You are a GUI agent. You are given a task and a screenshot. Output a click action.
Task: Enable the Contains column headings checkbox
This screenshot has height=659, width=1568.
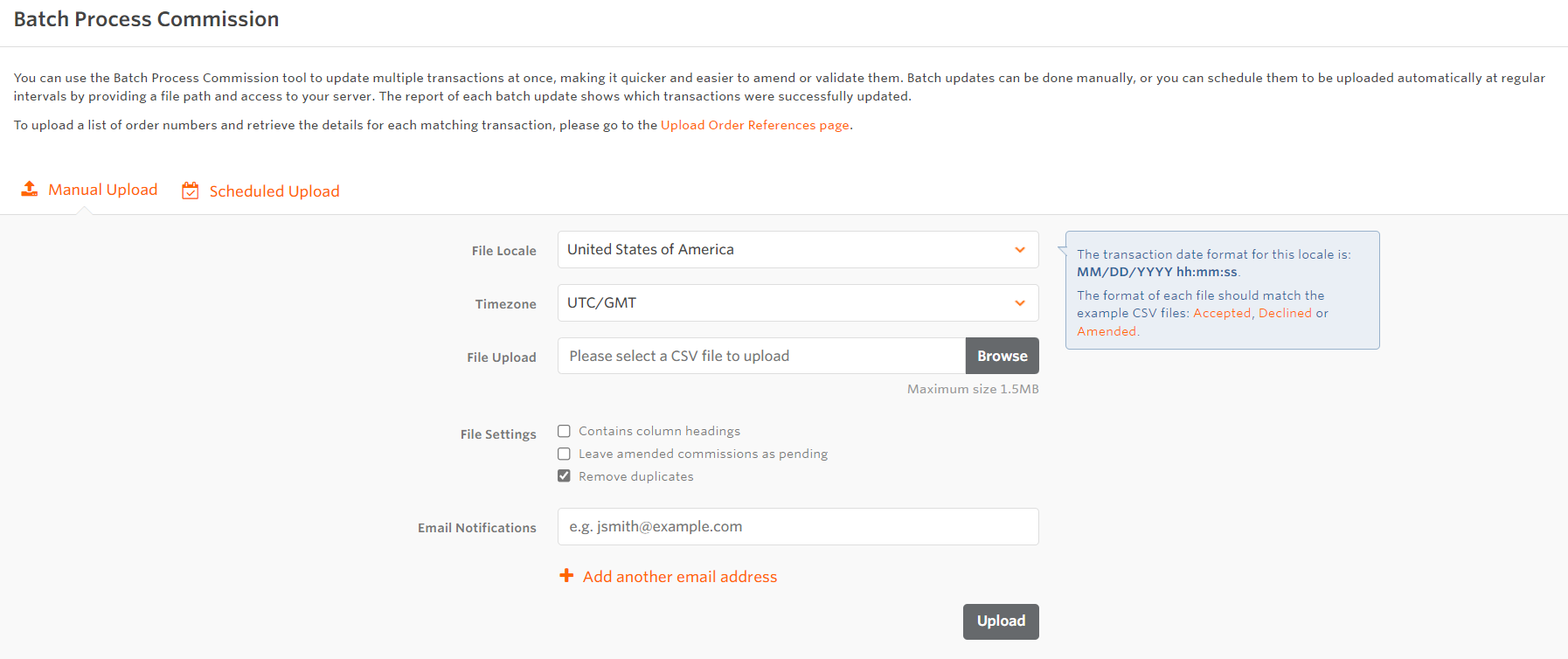click(564, 431)
